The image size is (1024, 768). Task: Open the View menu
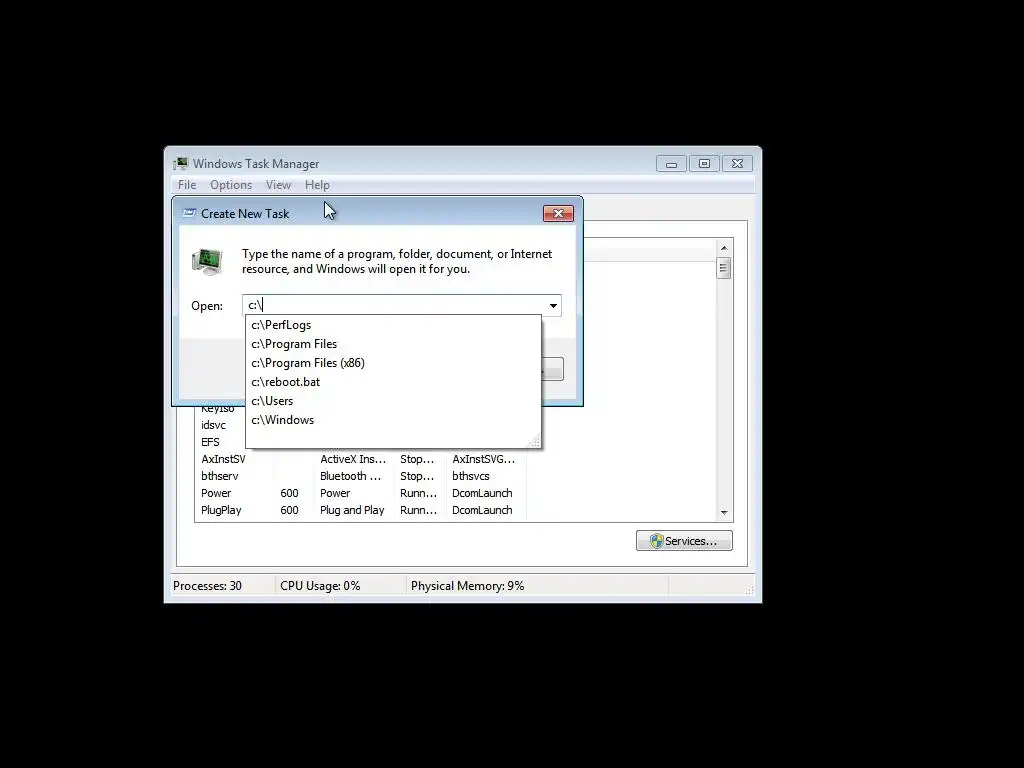tap(278, 185)
